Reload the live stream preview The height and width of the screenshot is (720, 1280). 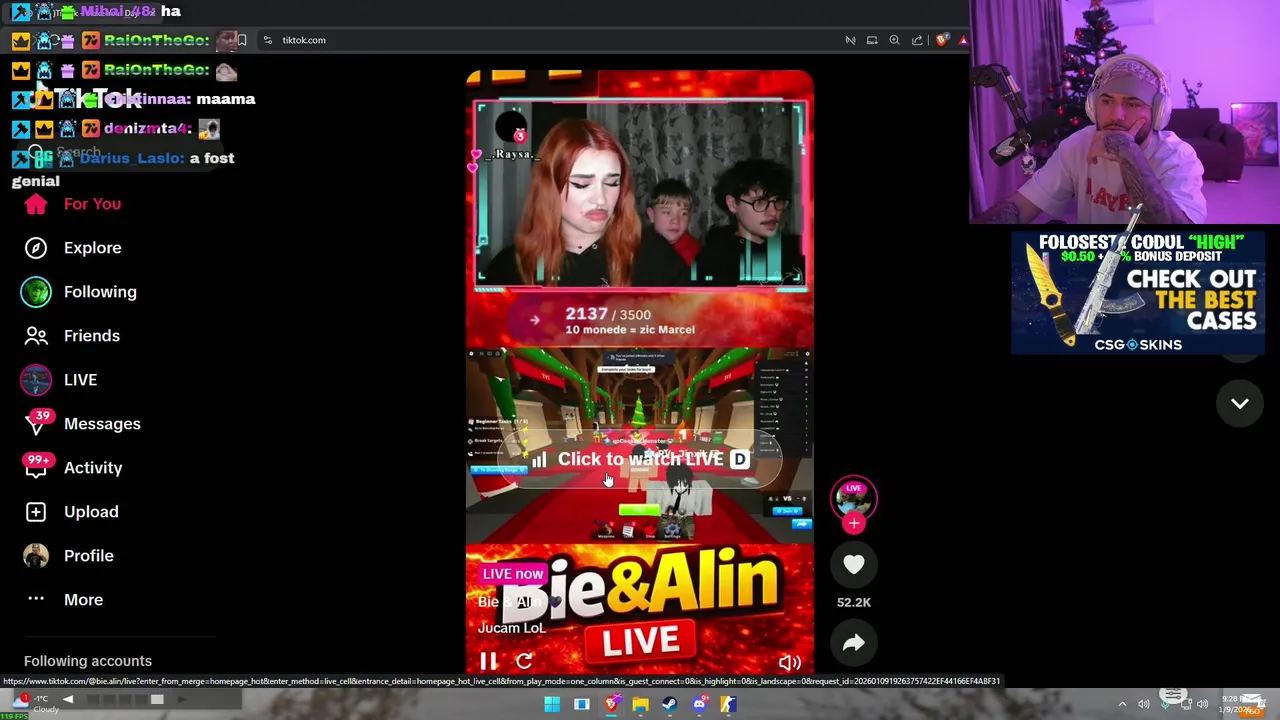click(524, 661)
